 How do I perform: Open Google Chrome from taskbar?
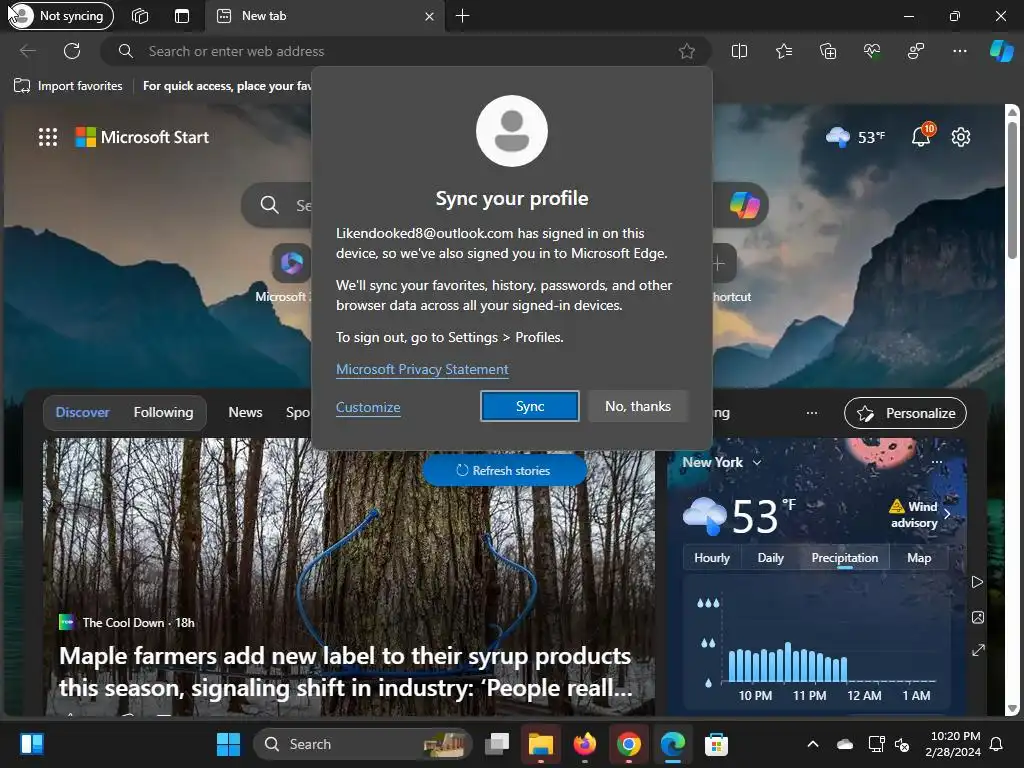click(628, 744)
